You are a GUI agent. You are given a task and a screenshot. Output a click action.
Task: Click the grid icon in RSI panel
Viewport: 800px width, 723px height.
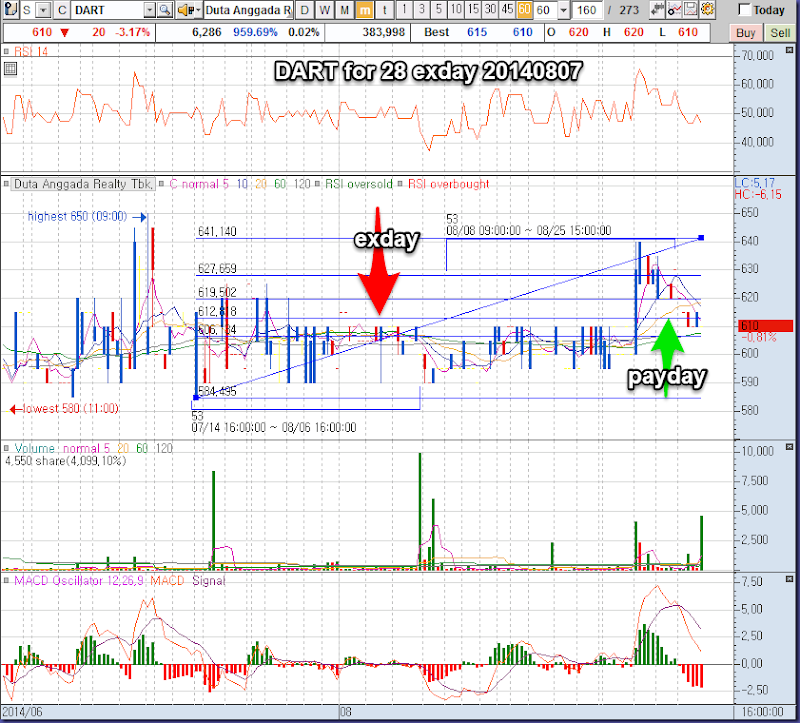click(10, 68)
